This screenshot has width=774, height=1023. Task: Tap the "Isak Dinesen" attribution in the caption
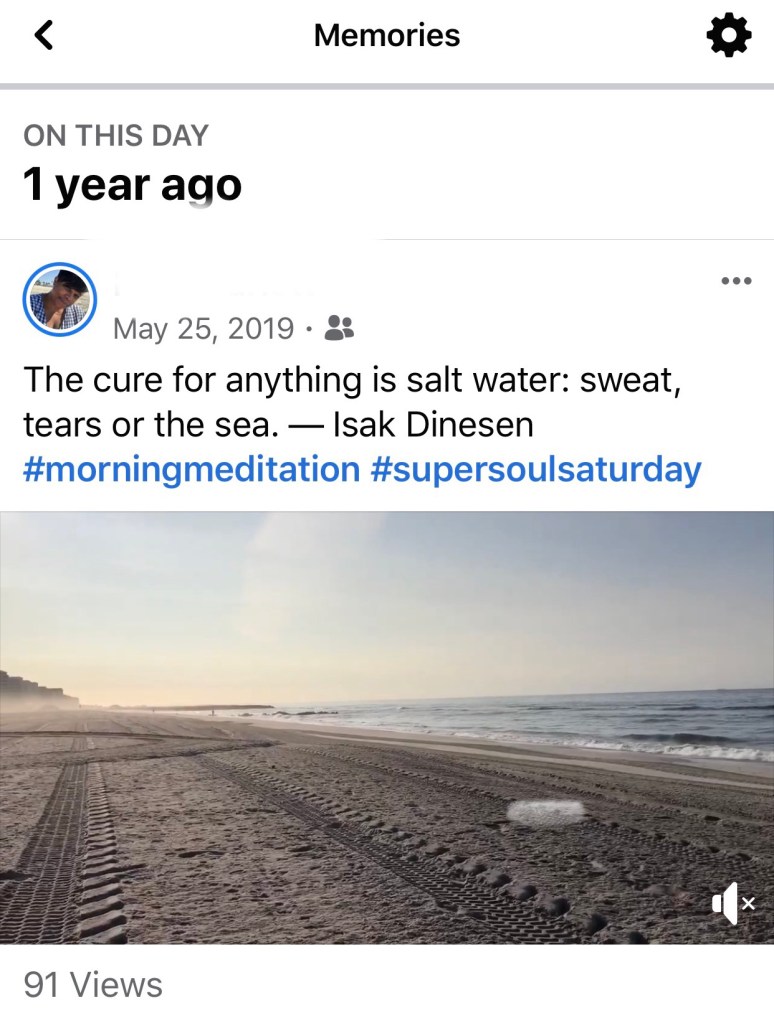(433, 425)
